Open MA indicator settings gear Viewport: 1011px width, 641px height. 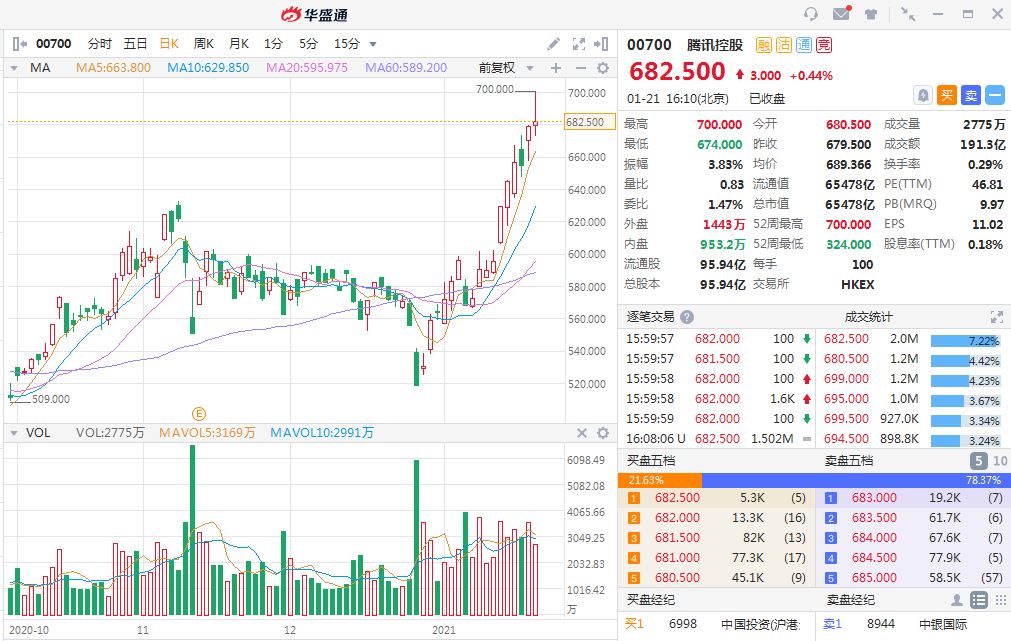603,68
